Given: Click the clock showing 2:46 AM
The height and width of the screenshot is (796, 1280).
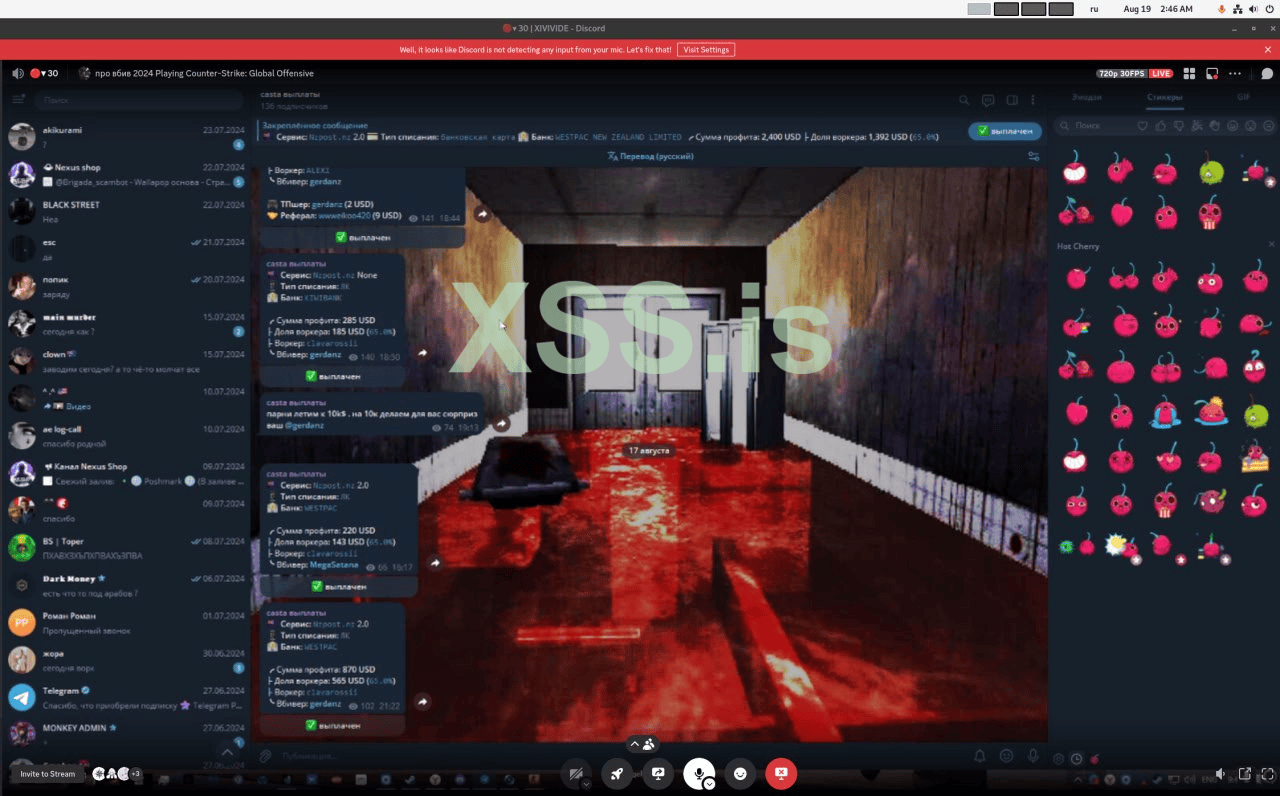Looking at the screenshot, I should [1176, 9].
